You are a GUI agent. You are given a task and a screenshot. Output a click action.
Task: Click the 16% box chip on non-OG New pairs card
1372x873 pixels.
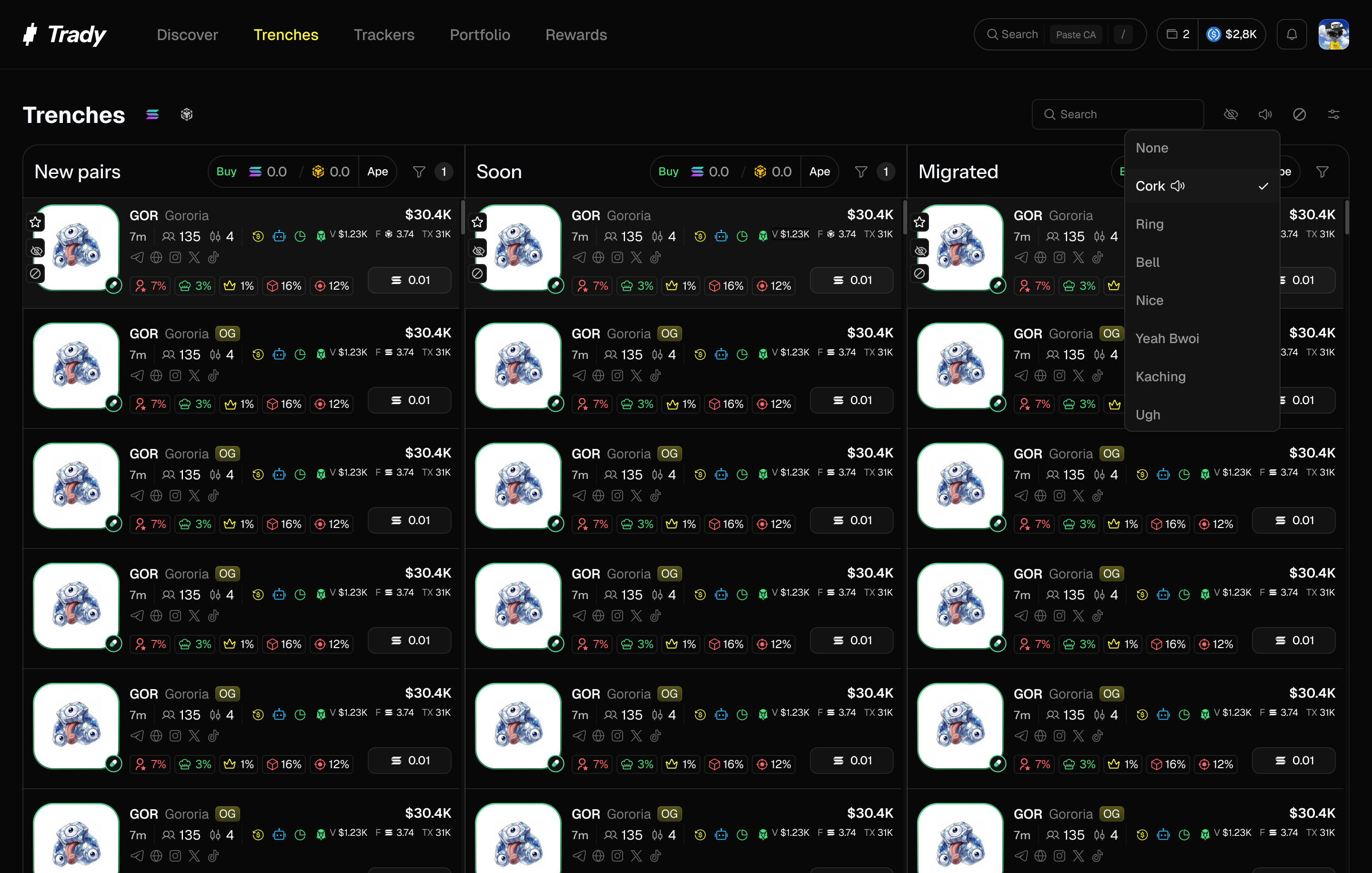(x=284, y=286)
